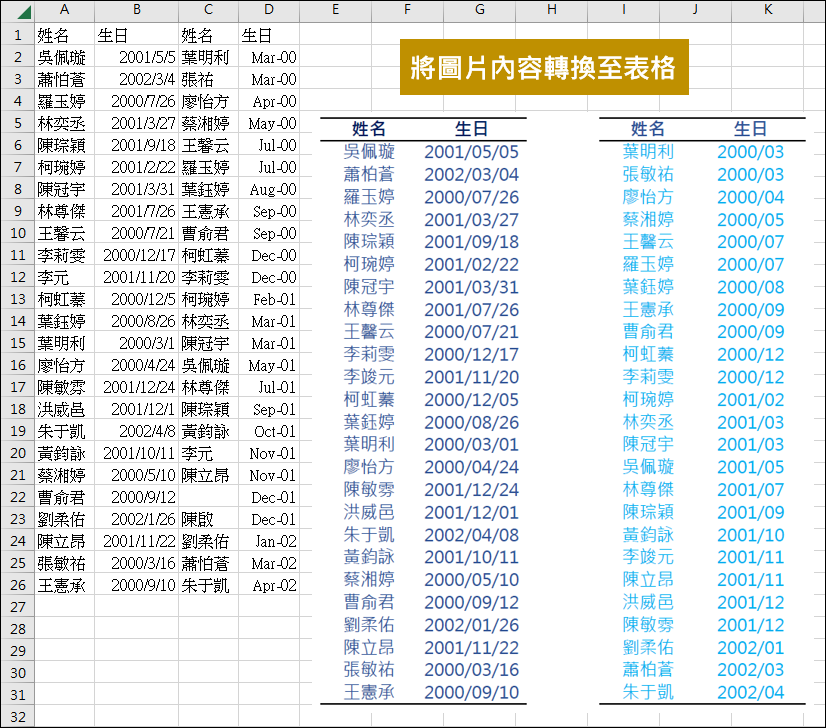Select column D header
The width and height of the screenshot is (826, 728).
(269, 9)
